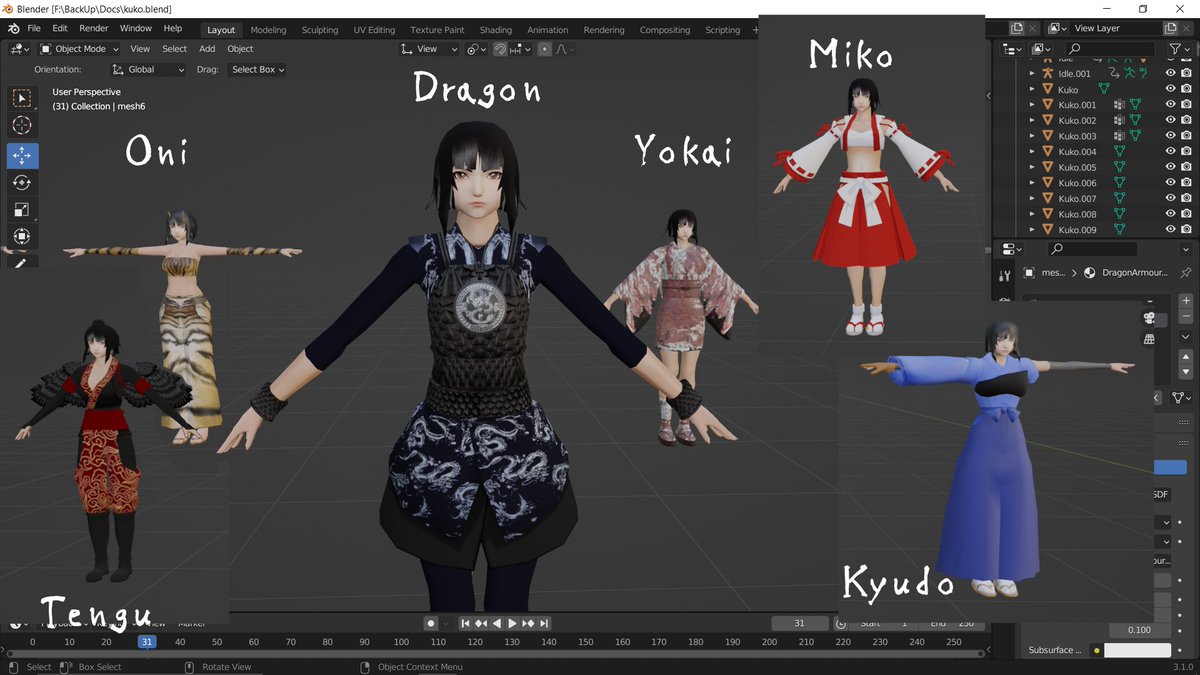Activate the Transform tool
The image size is (1200, 675).
point(22,237)
